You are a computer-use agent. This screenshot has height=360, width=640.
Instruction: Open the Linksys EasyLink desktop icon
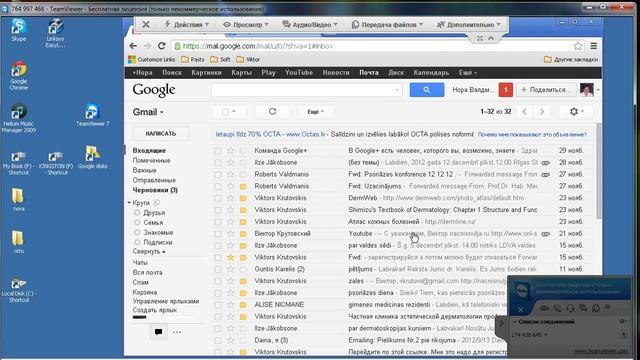[56, 33]
